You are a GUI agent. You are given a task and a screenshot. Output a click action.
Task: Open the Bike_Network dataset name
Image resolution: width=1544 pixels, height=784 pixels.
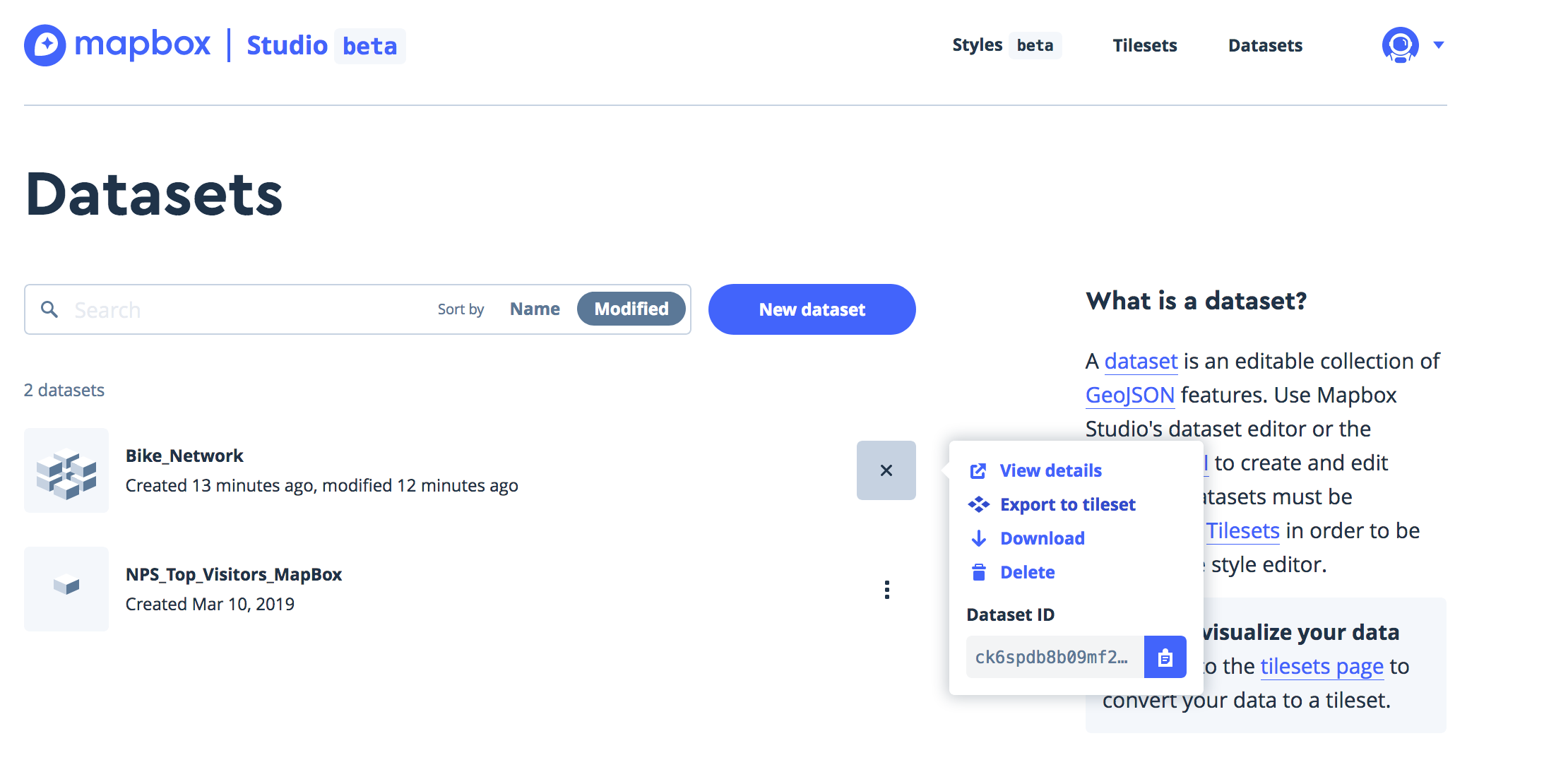coord(184,456)
